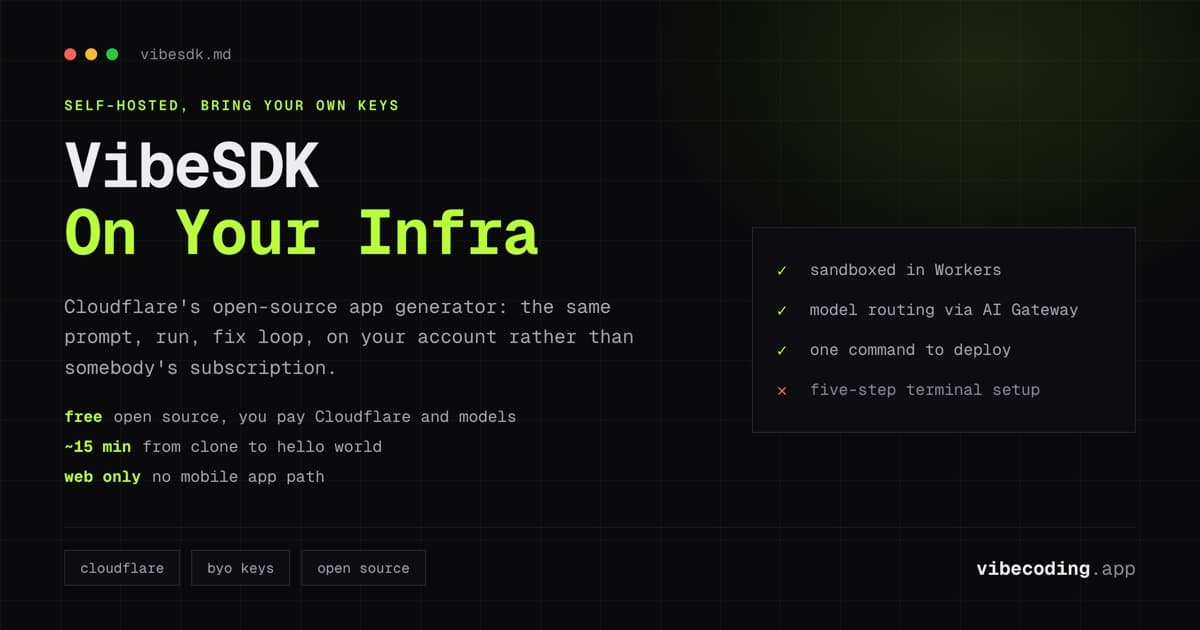
Task: Click 'model routing via AI Gateway' text
Action: pyautogui.click(x=944, y=310)
